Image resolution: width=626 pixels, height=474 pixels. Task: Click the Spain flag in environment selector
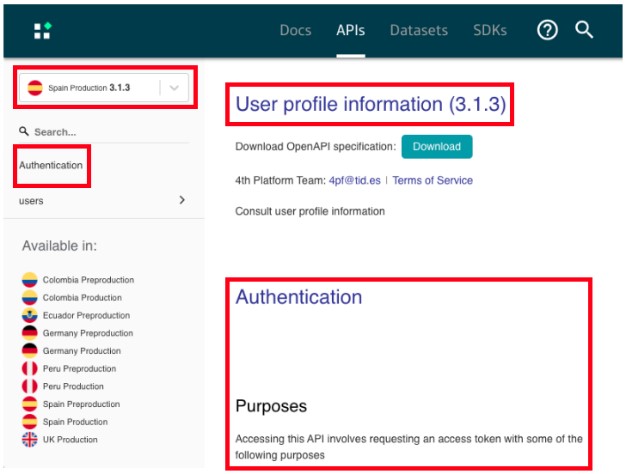pyautogui.click(x=35, y=88)
